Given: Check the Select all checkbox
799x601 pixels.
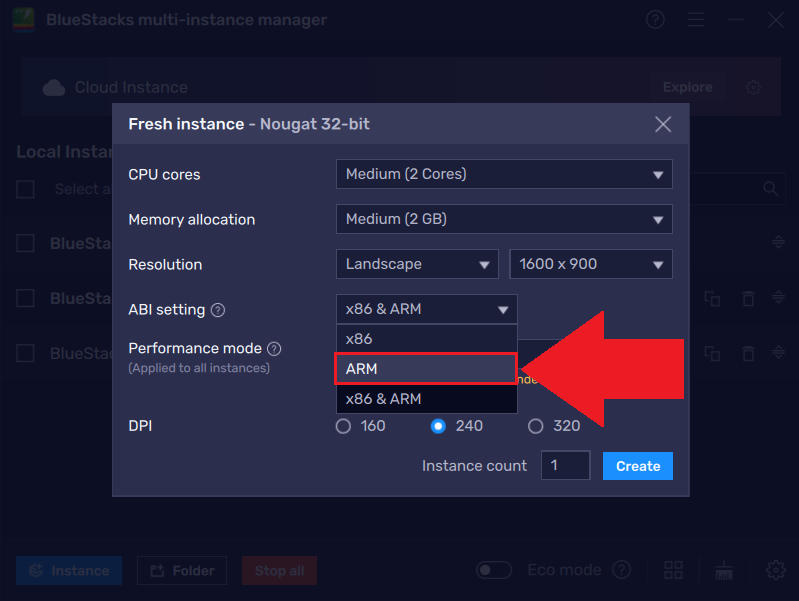Looking at the screenshot, I should (x=25, y=189).
